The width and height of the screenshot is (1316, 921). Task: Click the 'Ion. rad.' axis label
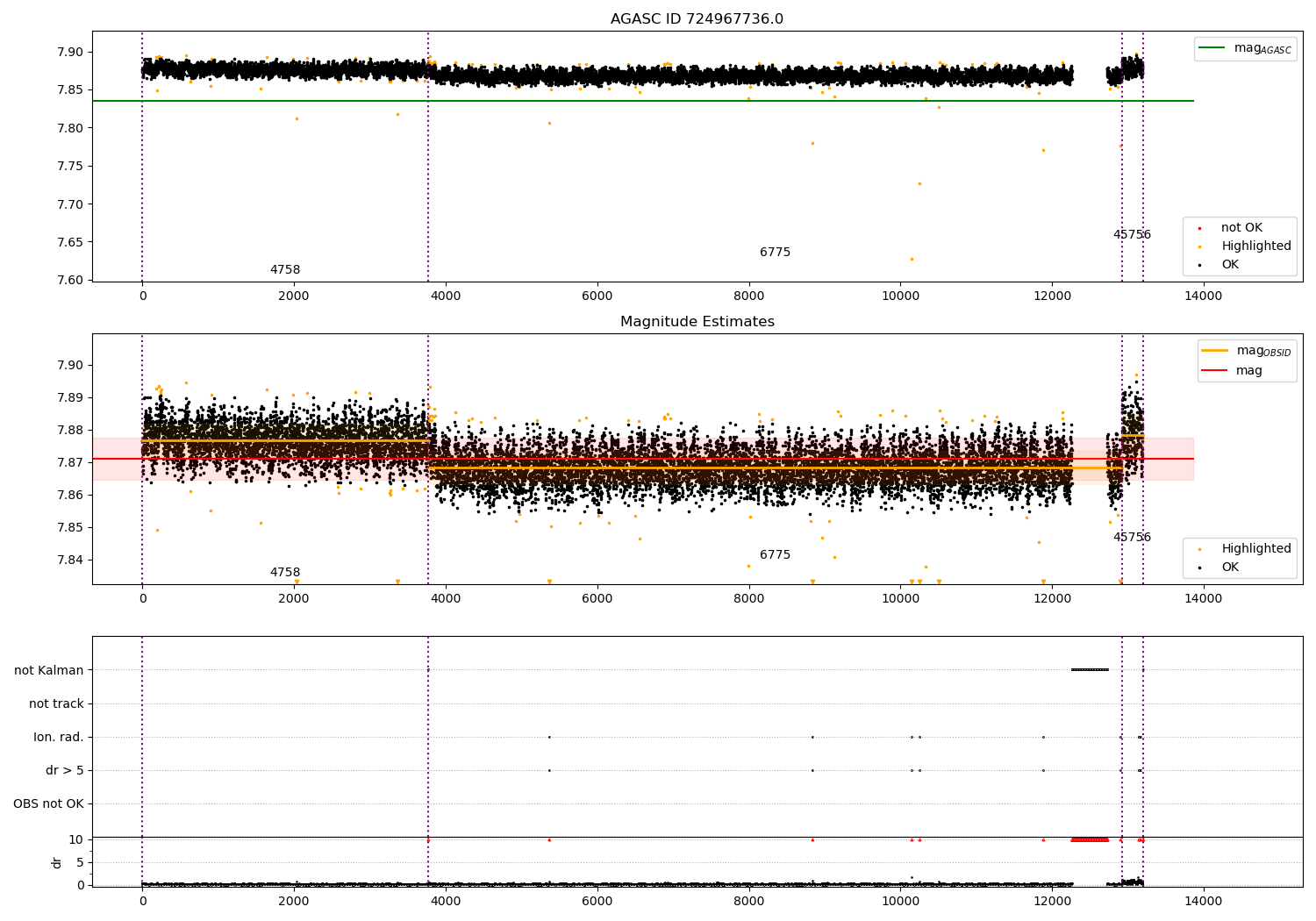click(59, 737)
